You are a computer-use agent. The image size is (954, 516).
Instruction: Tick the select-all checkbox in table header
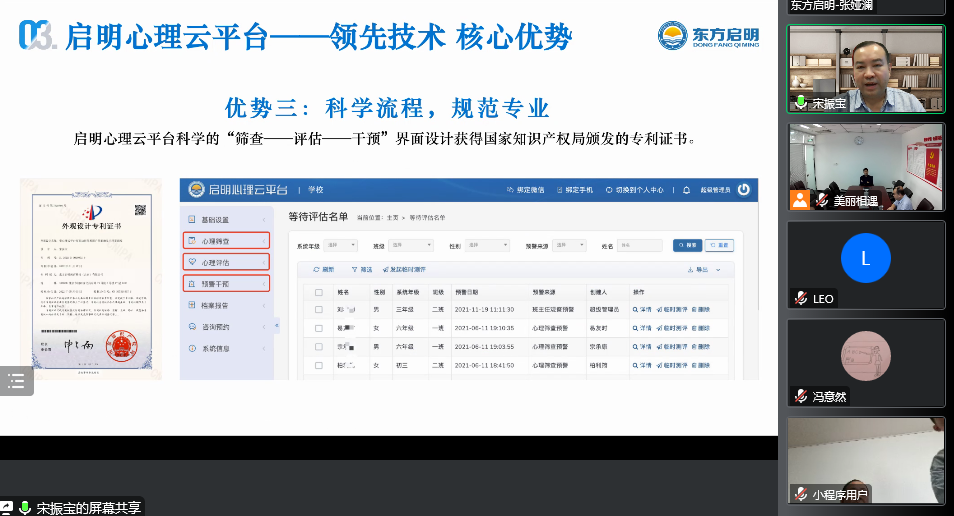click(x=319, y=293)
